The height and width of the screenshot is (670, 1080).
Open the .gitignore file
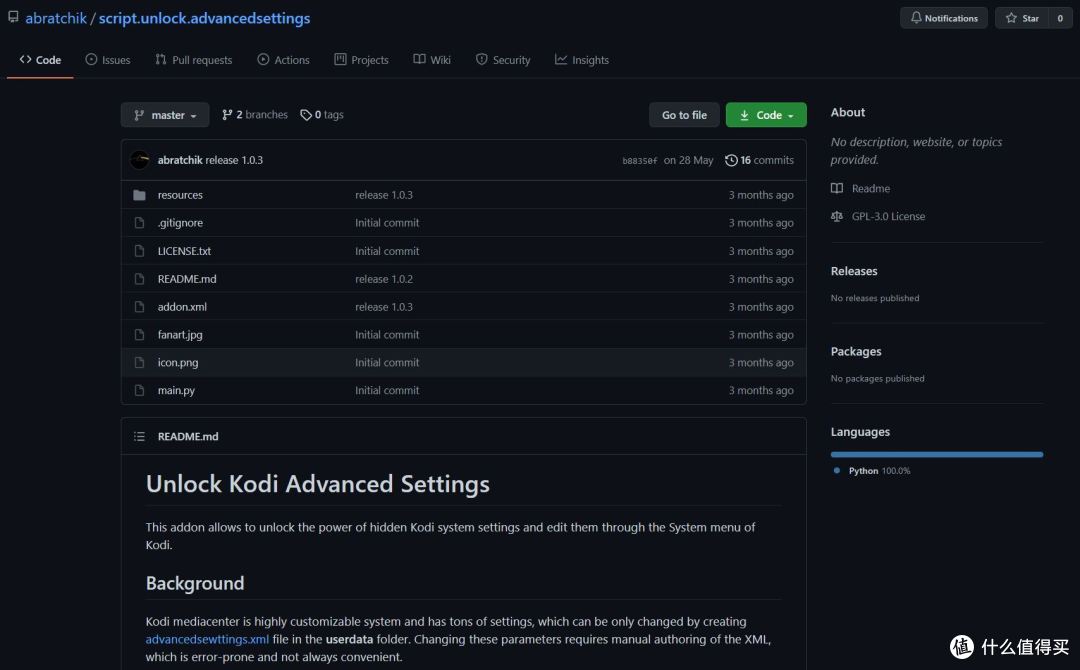(180, 222)
